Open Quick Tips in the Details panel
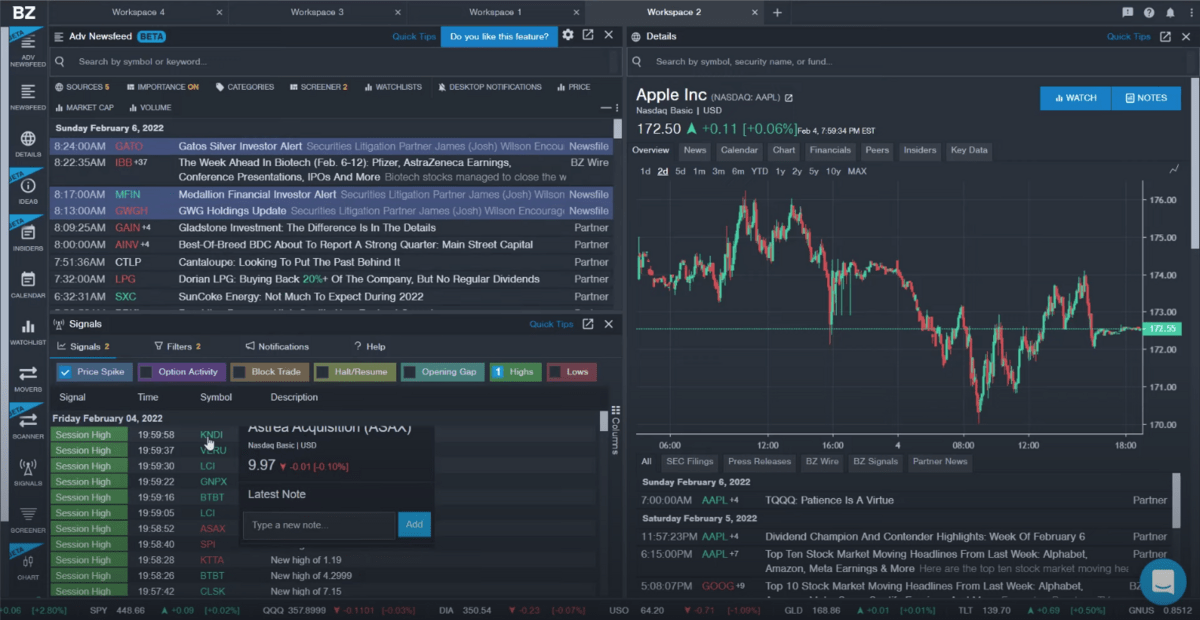This screenshot has height=620, width=1200. (1128, 36)
